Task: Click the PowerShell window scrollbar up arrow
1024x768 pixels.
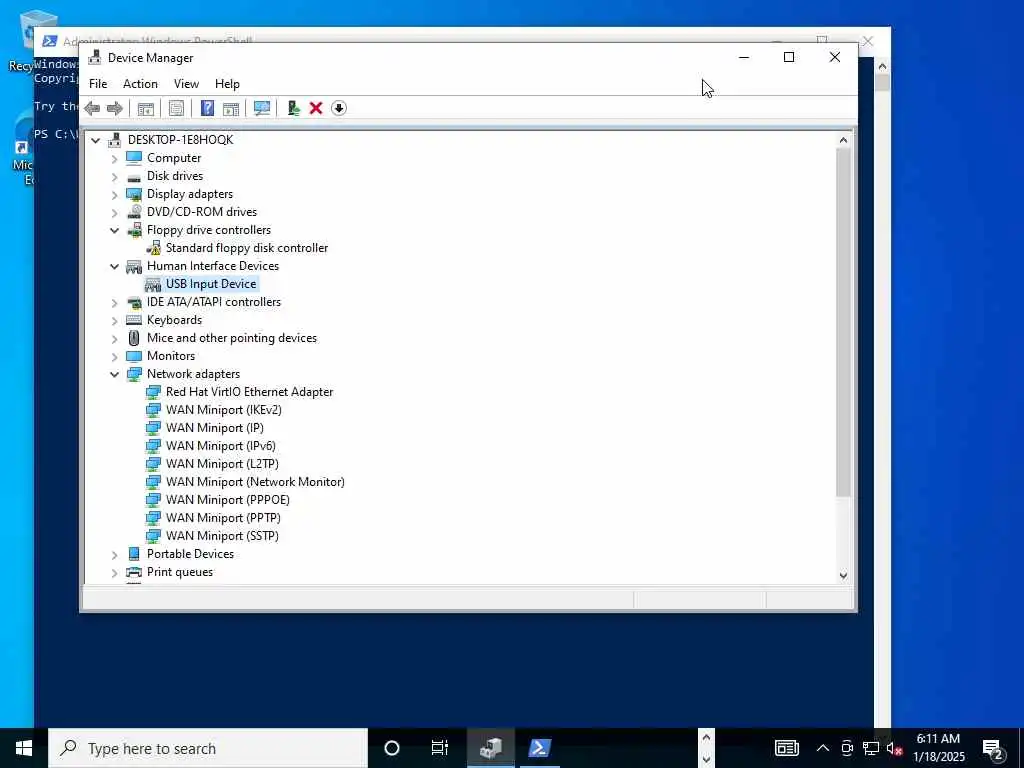Action: (882, 65)
